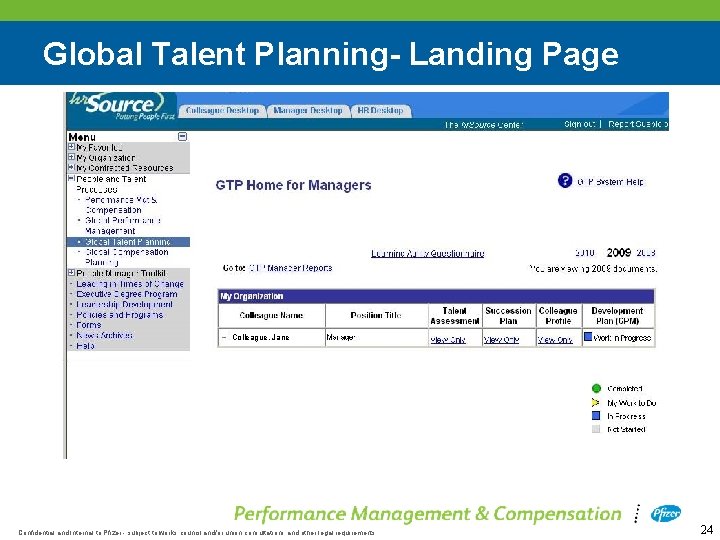
Task: Click The hrSource Center link
Action: pyautogui.click(x=484, y=124)
